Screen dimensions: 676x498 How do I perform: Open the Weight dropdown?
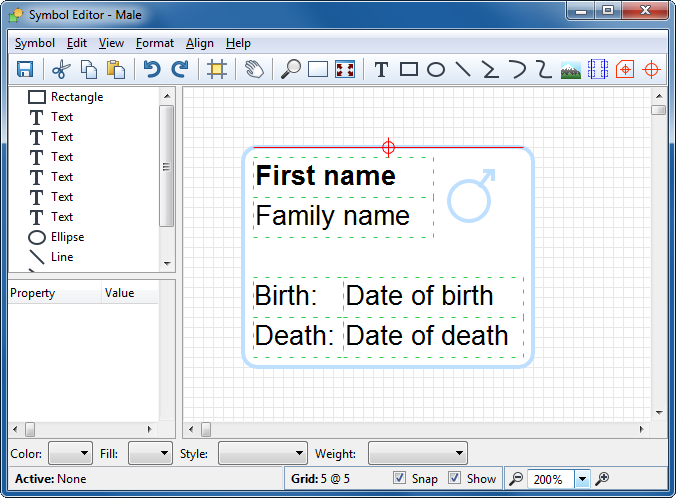tap(418, 453)
